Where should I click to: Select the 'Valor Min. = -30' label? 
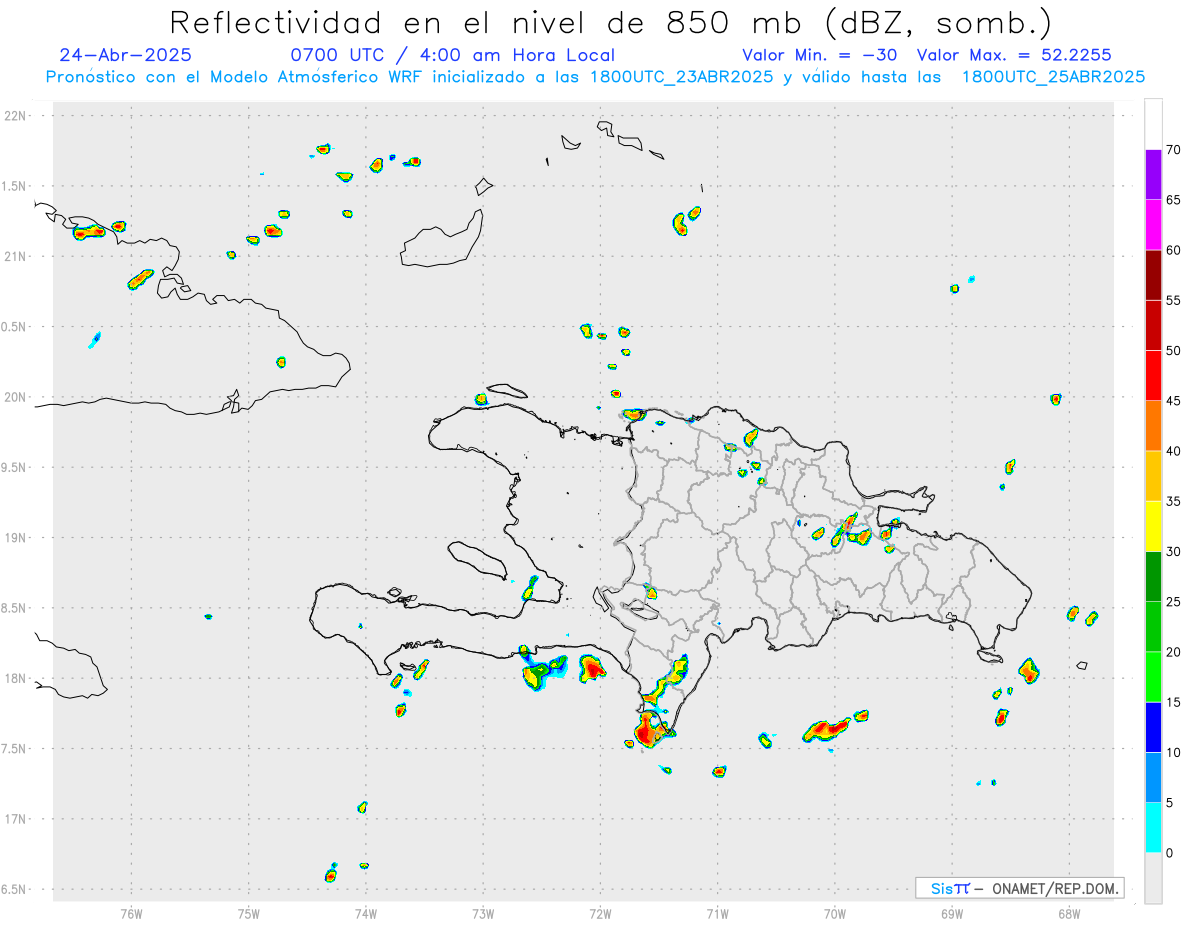coord(820,55)
